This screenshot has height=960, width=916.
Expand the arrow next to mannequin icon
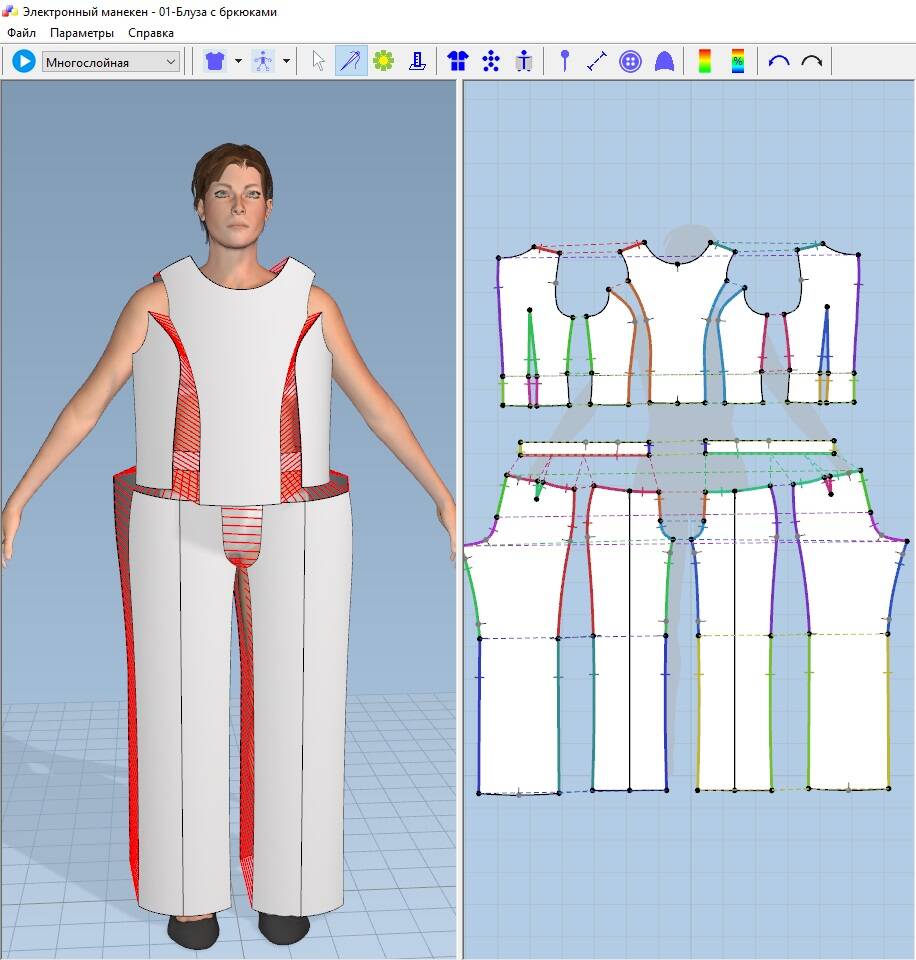(x=287, y=62)
